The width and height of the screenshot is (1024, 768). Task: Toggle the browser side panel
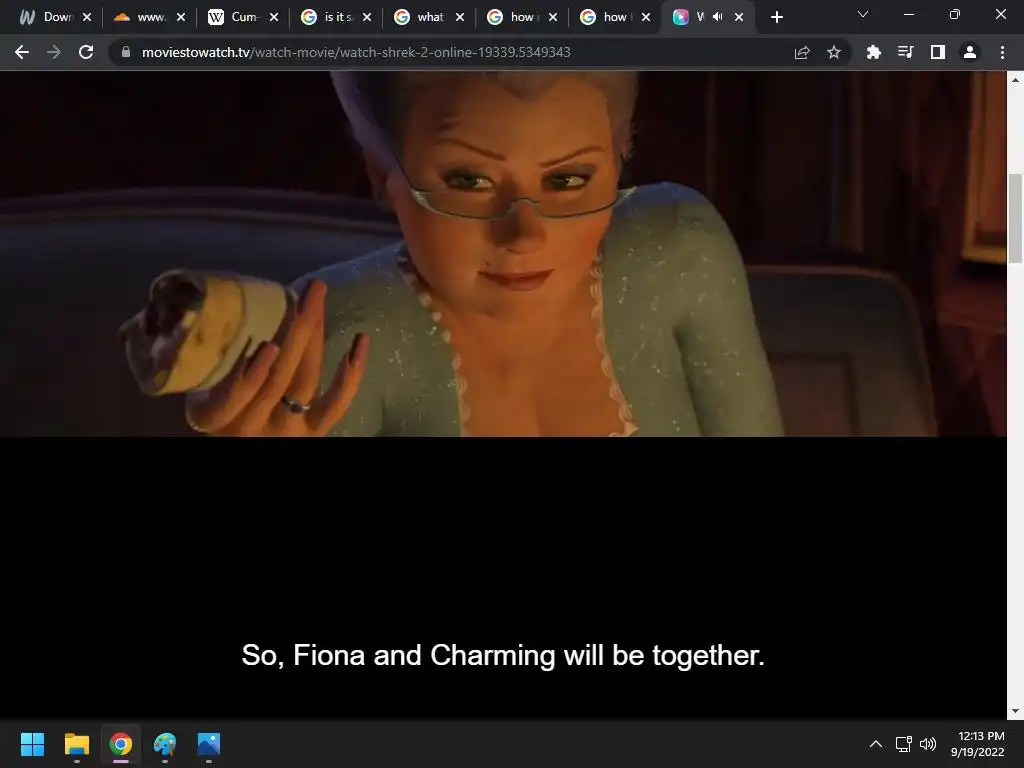(937, 52)
